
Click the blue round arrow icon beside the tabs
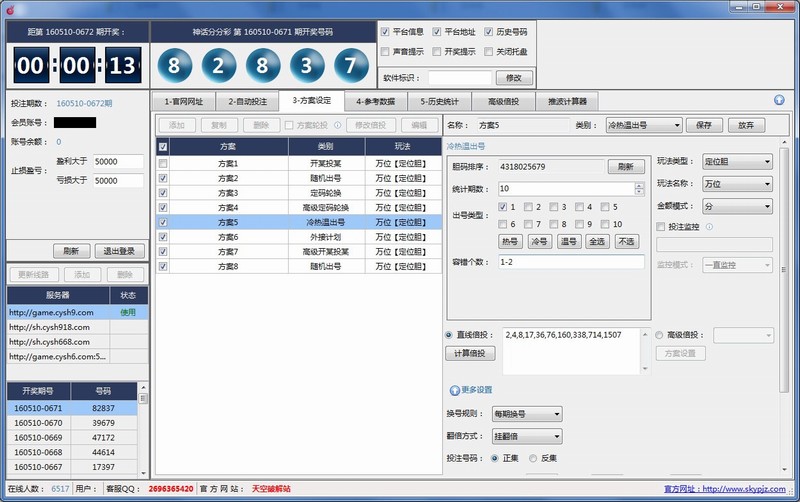pos(778,100)
